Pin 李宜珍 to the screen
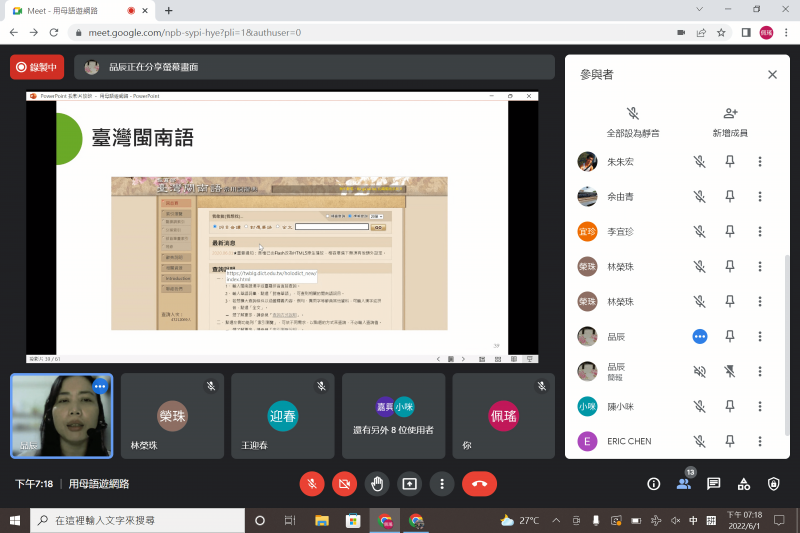The width and height of the screenshot is (800, 533). [x=730, y=232]
